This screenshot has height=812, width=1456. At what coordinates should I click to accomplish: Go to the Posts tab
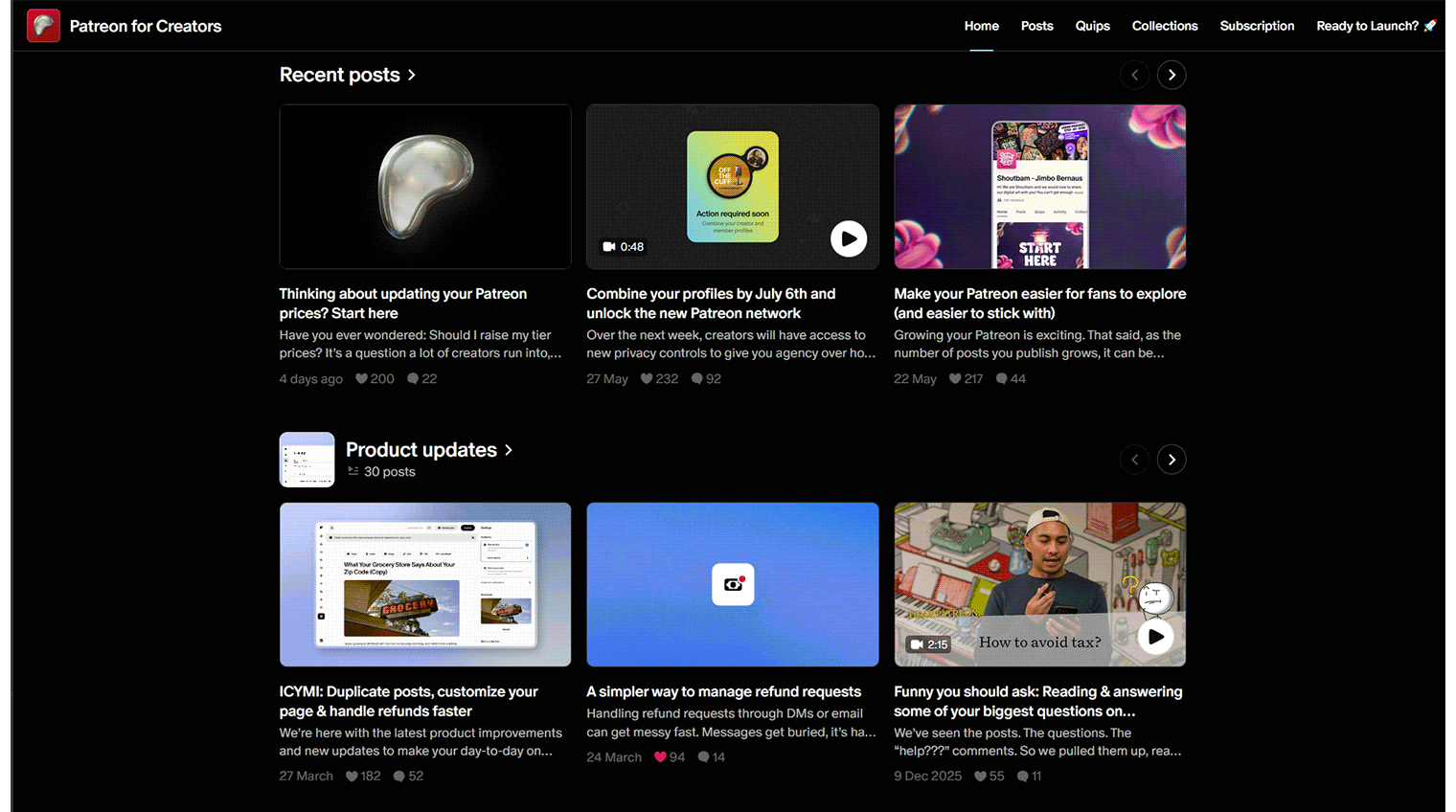click(x=1036, y=26)
